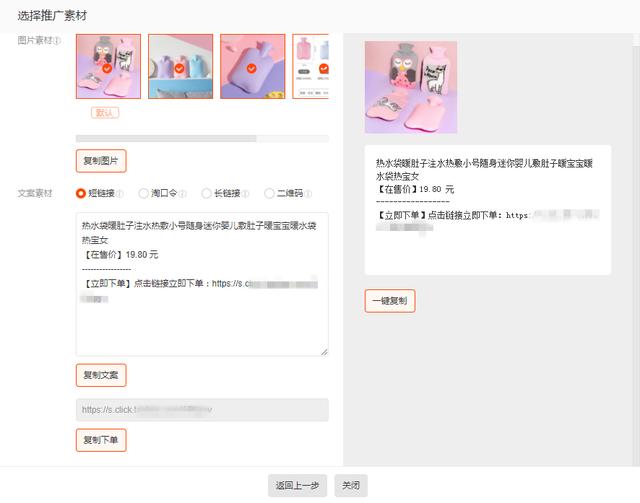Choose the 二维码 radio option
Viewport: 640px width, 503px height.
pyautogui.click(x=269, y=193)
